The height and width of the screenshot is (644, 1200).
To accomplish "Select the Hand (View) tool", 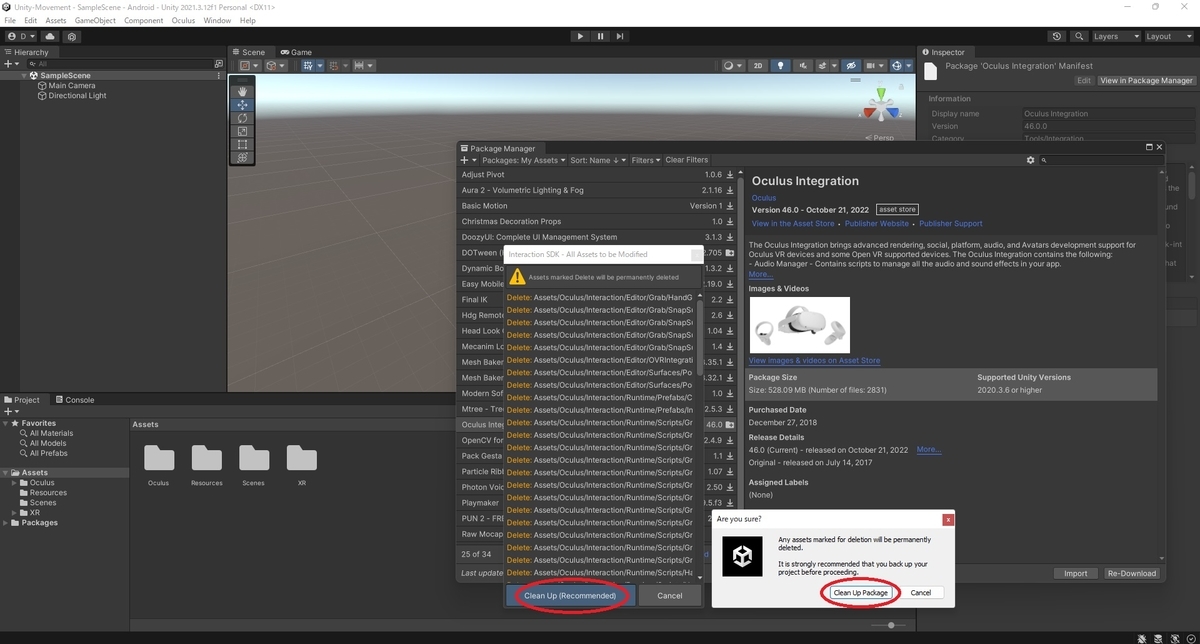I will click(x=242, y=92).
